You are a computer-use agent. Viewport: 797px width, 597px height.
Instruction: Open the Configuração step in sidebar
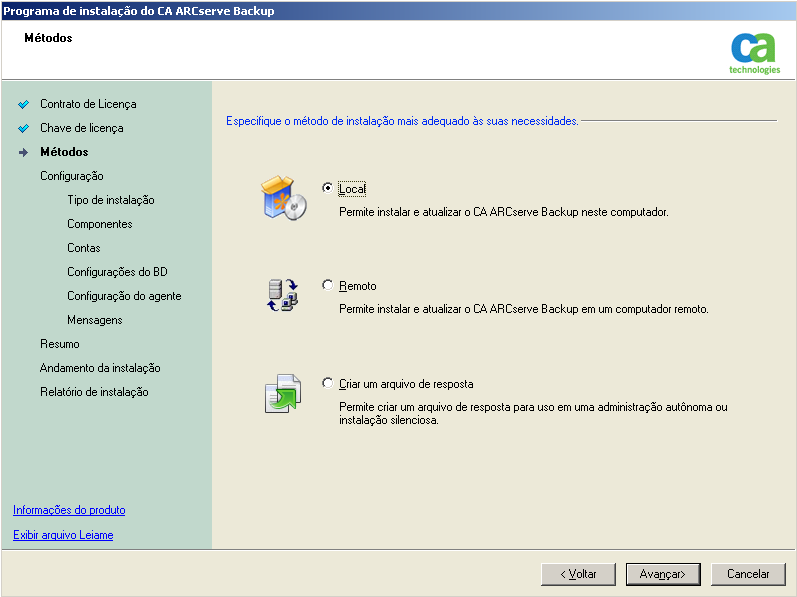click(x=71, y=176)
